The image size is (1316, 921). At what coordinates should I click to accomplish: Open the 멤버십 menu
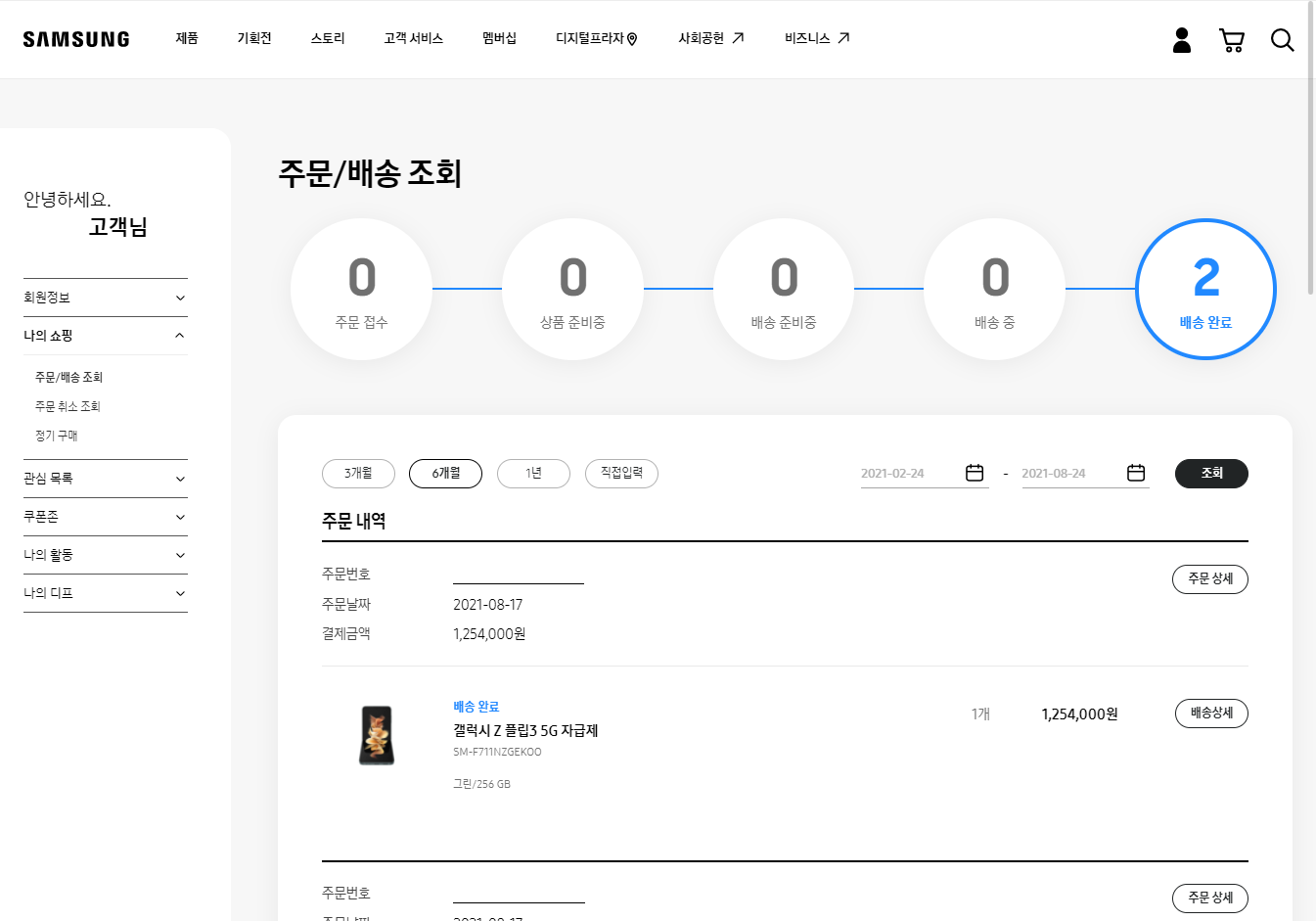pos(499,38)
